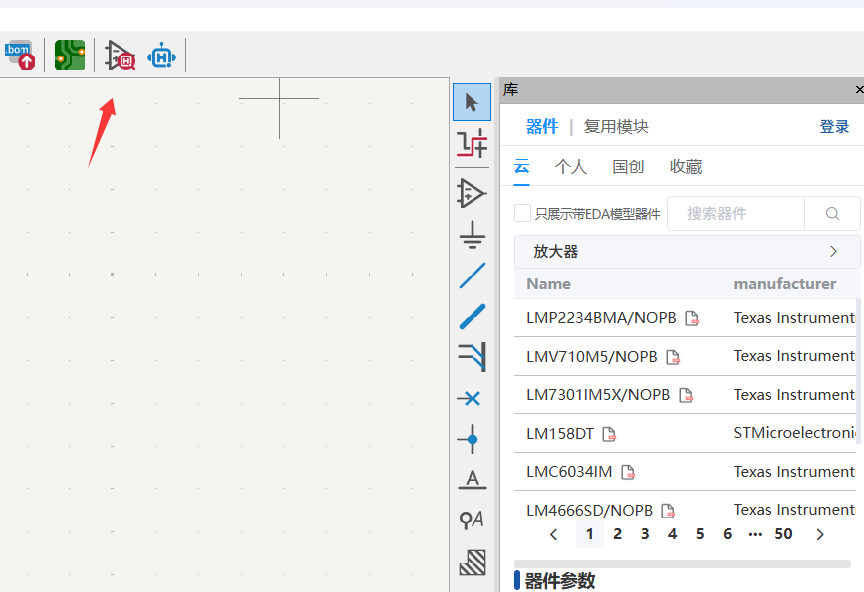Open datasheet icon for LMP2234BMA/NOPB
The height and width of the screenshot is (592, 864).
[x=692, y=318]
